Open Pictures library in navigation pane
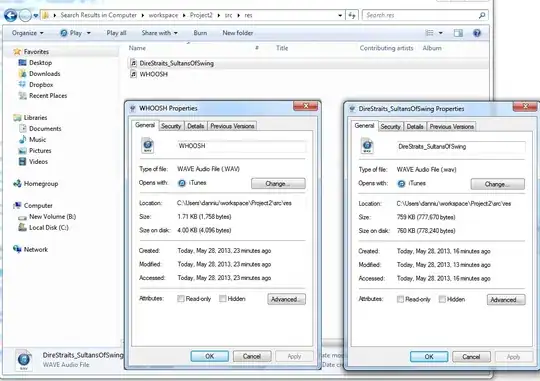 40,151
